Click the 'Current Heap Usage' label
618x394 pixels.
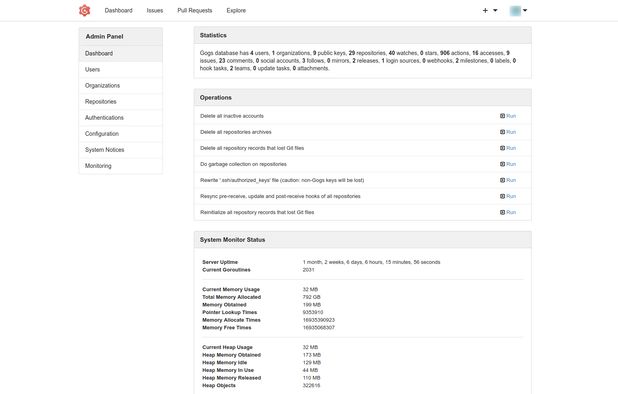227,347
